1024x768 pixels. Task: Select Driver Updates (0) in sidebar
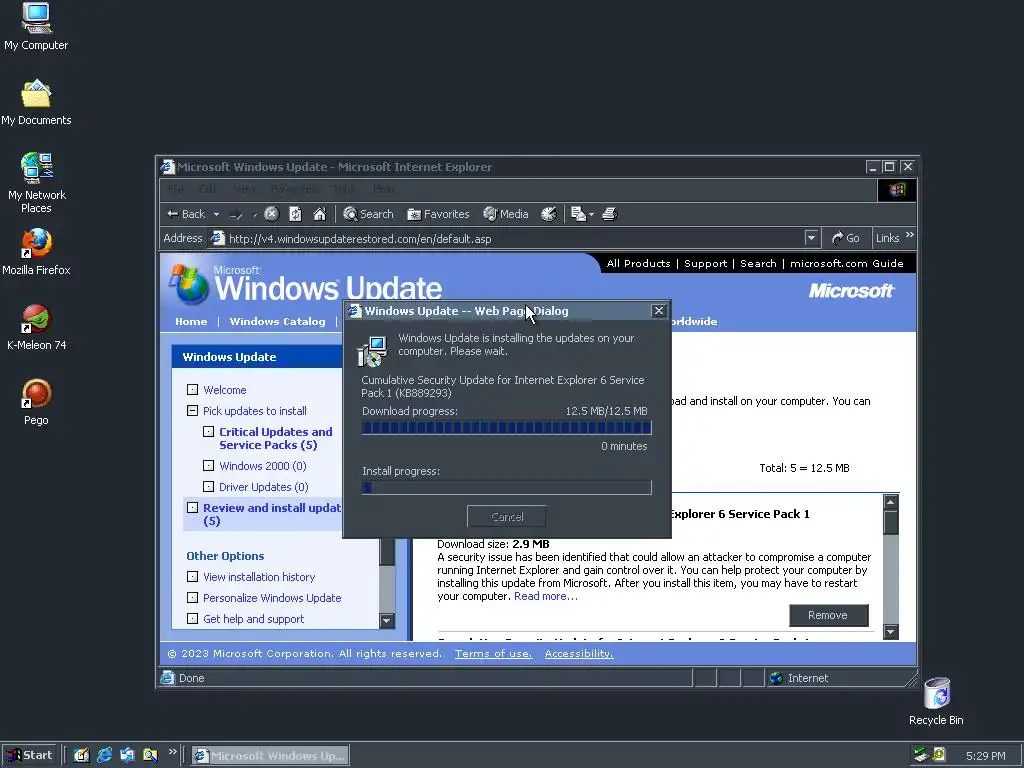tap(263, 487)
